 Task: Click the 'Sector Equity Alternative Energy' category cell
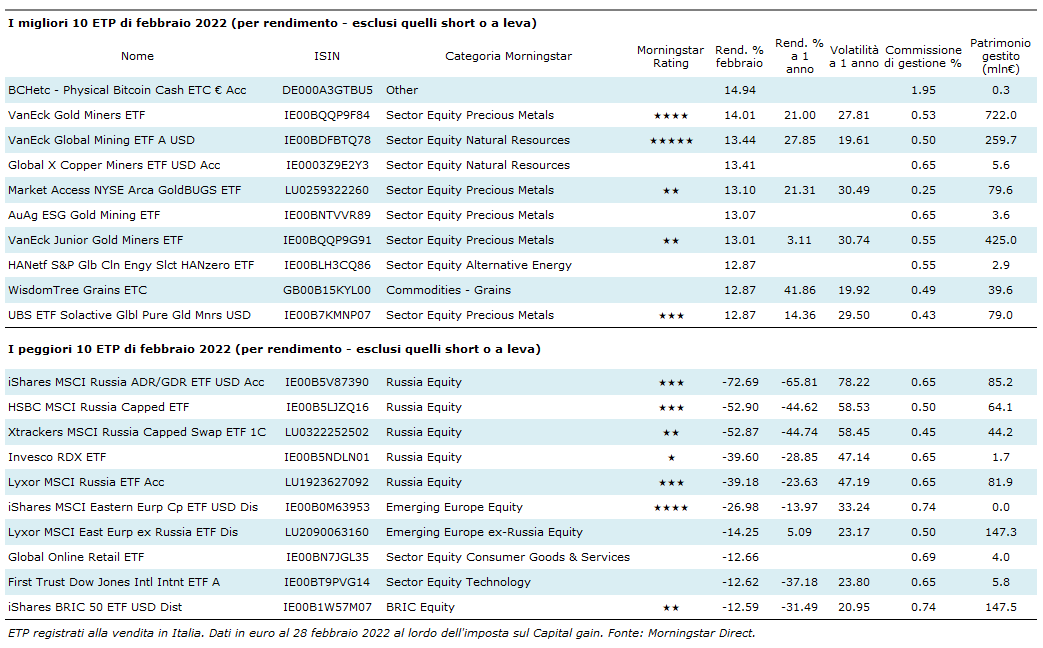click(479, 265)
